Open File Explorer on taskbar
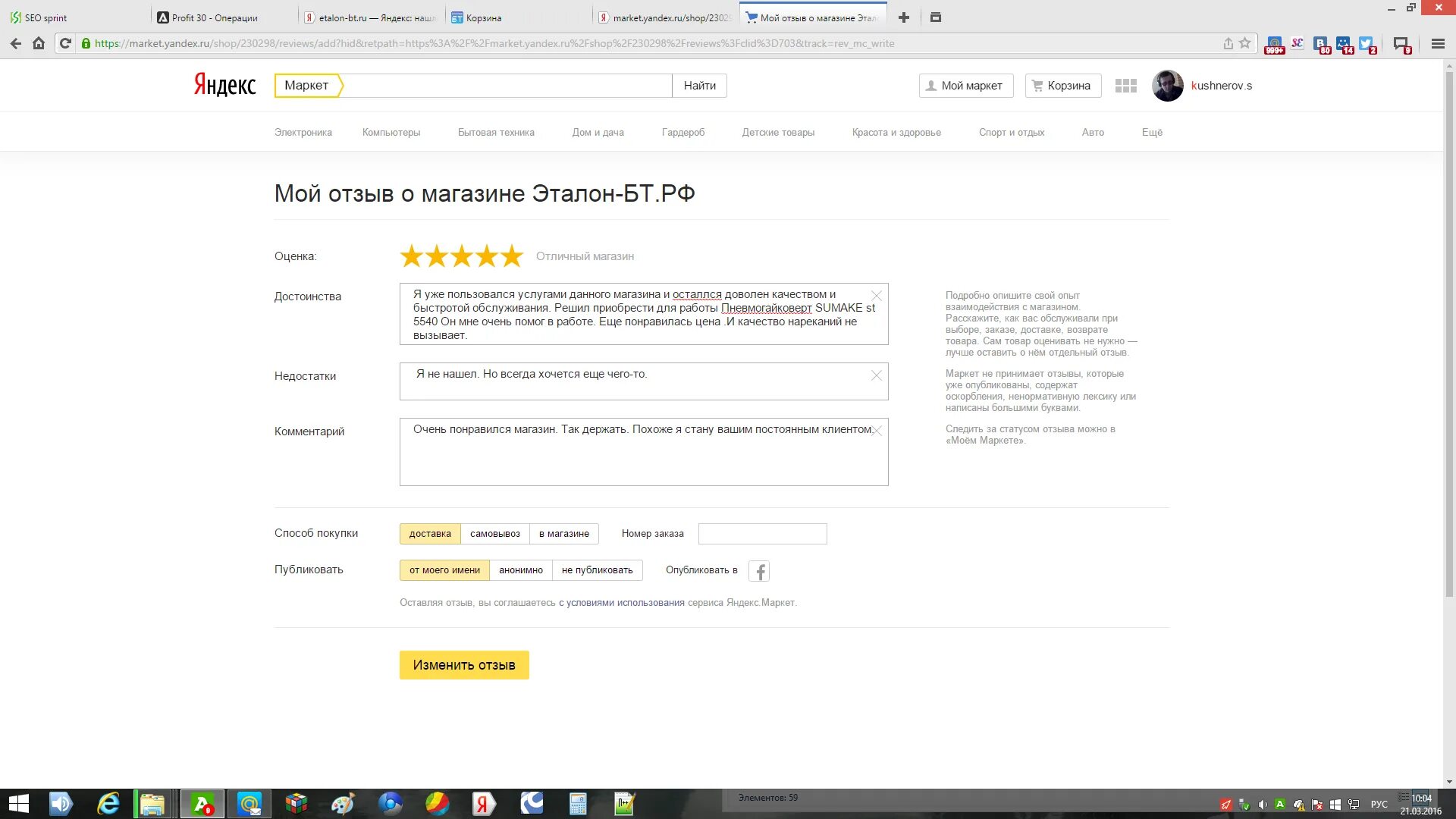Image resolution: width=1456 pixels, height=819 pixels. point(152,804)
